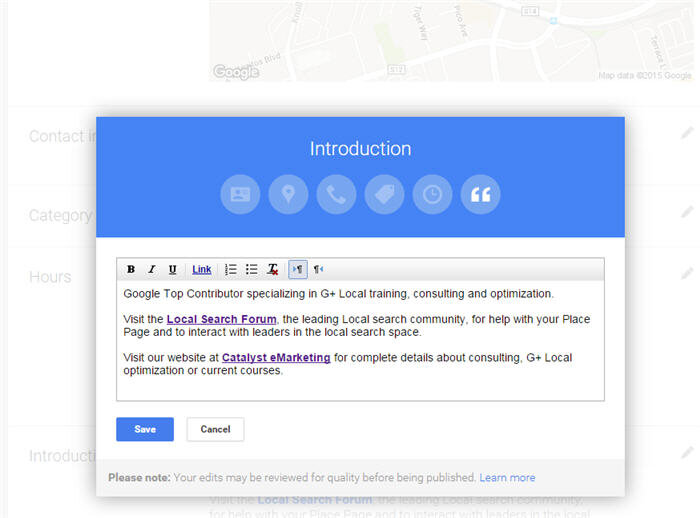Edit Introduction with its pencil icon

[x=687, y=452]
